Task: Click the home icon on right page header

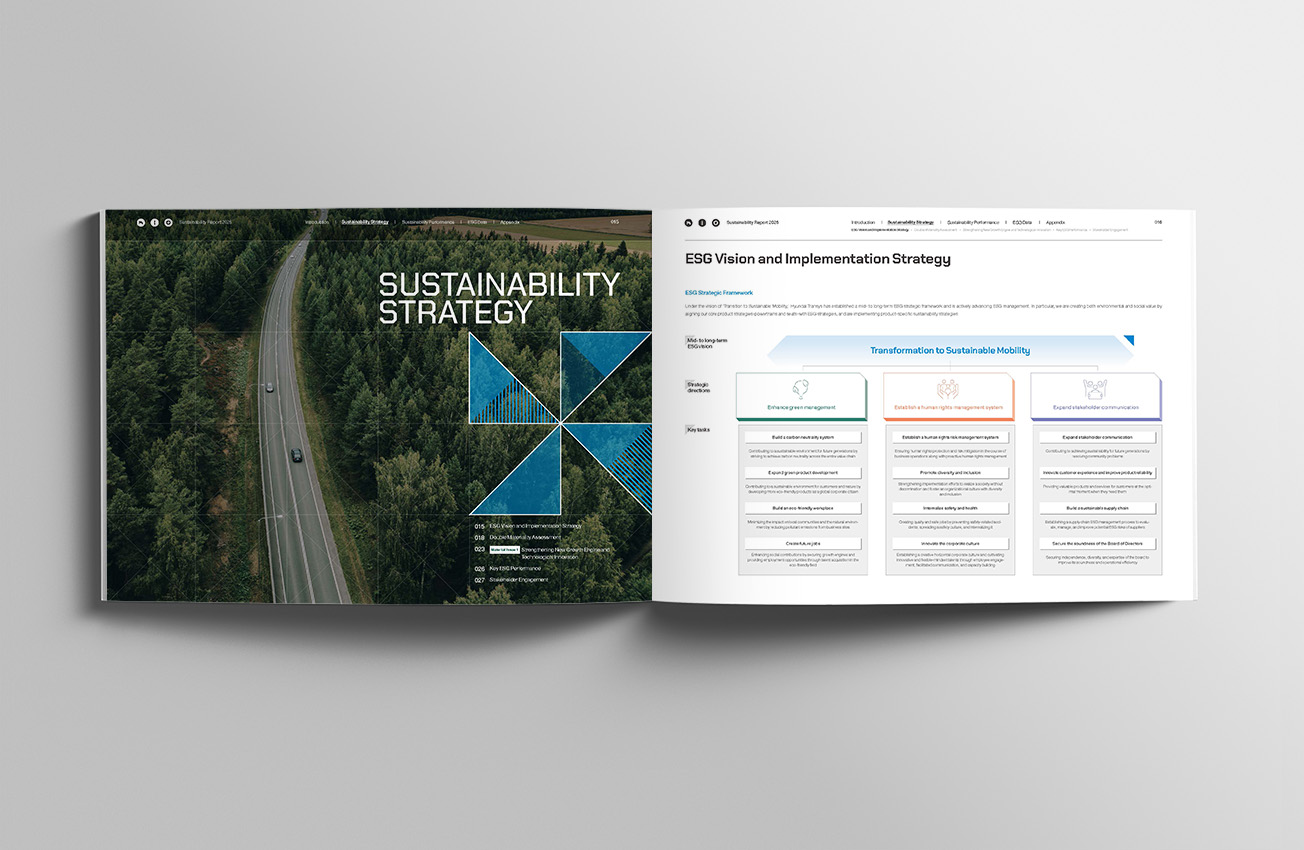Action: (x=689, y=222)
